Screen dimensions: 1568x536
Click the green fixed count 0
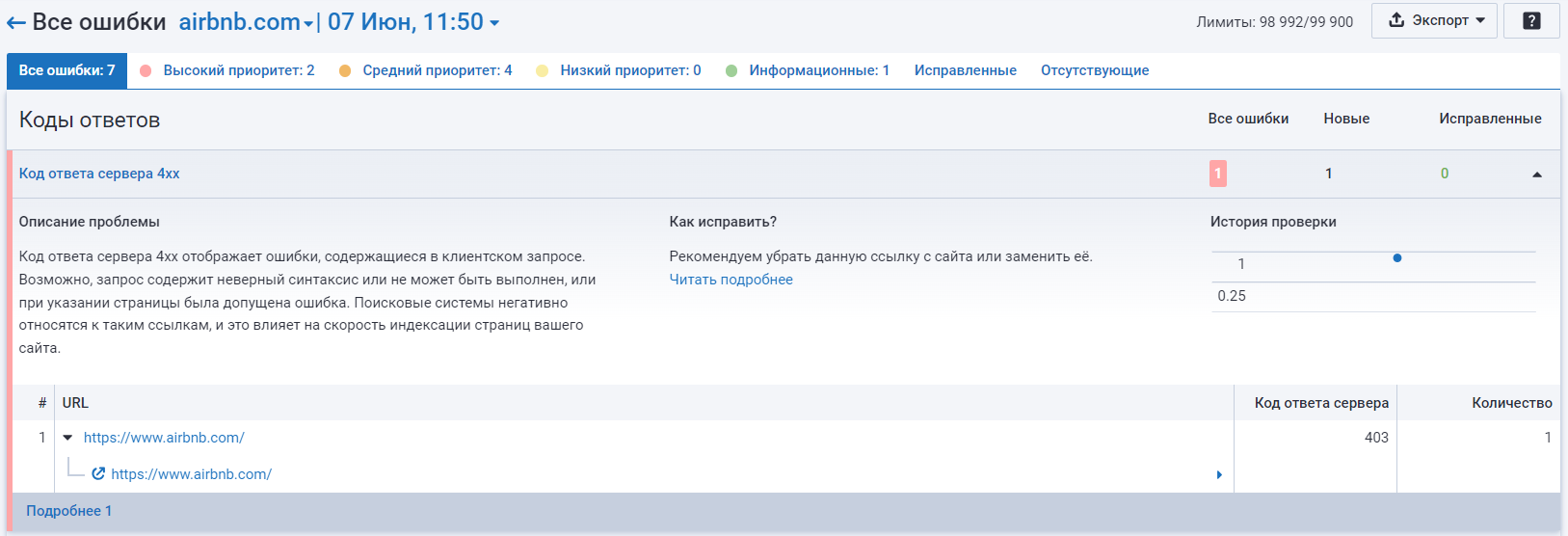pyautogui.click(x=1445, y=174)
